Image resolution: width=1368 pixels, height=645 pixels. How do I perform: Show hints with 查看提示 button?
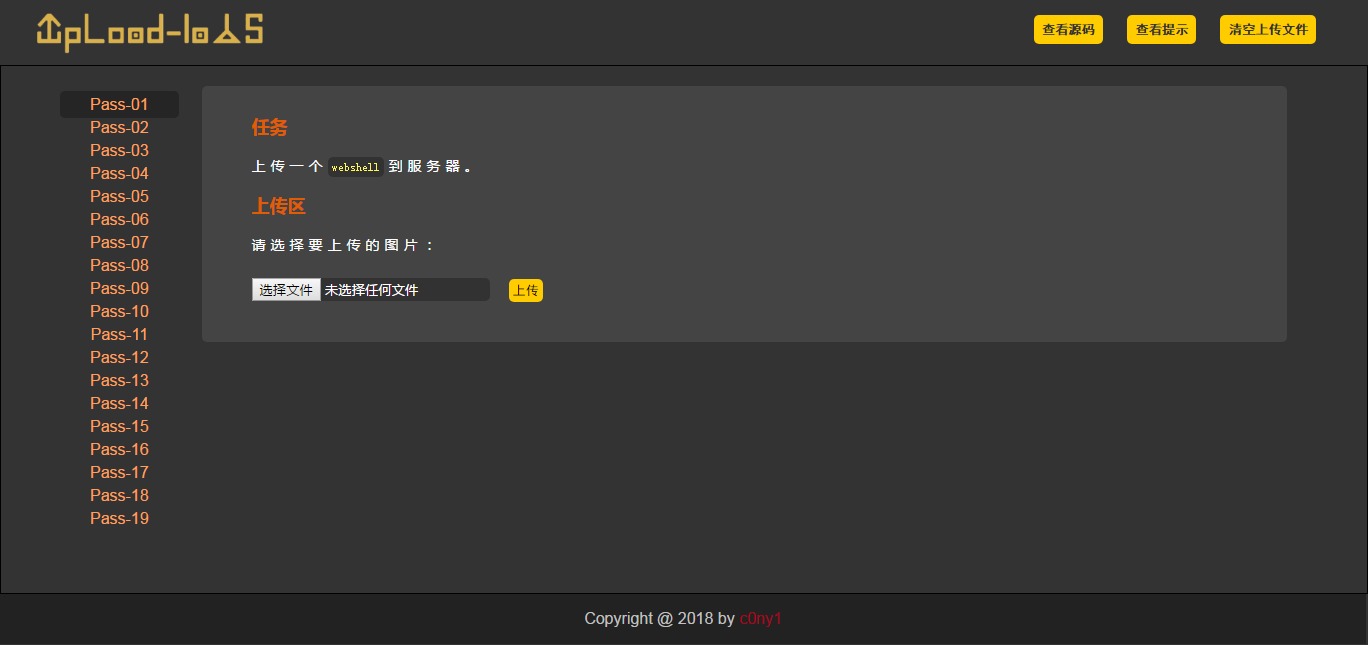point(1161,30)
